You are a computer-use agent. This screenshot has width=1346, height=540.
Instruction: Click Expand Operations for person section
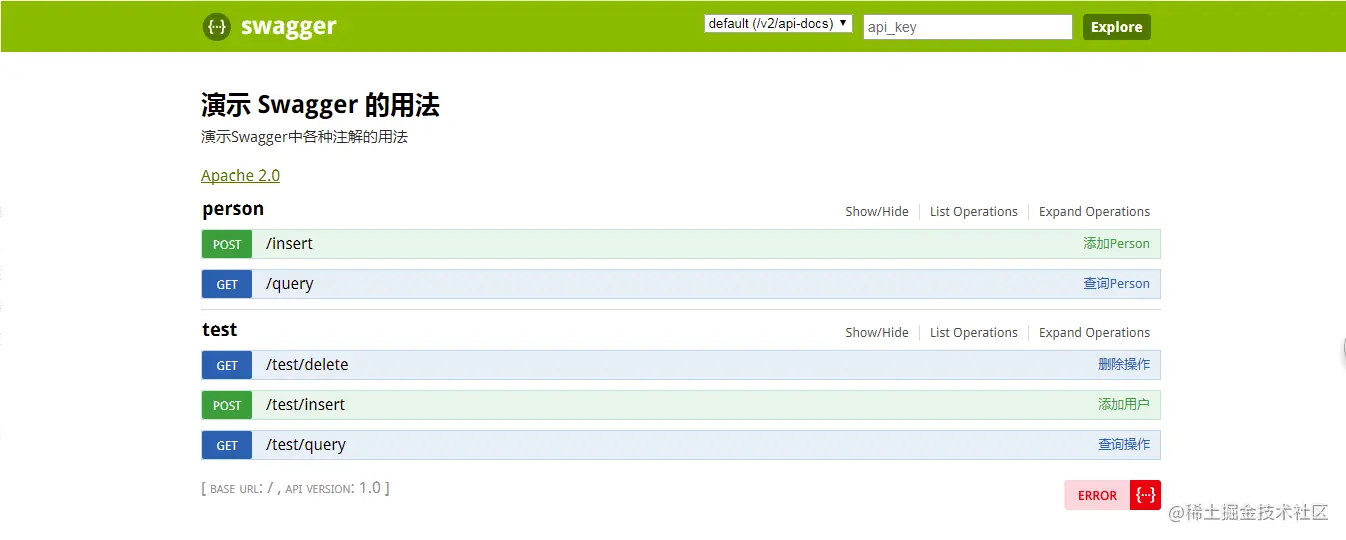pyautogui.click(x=1094, y=211)
